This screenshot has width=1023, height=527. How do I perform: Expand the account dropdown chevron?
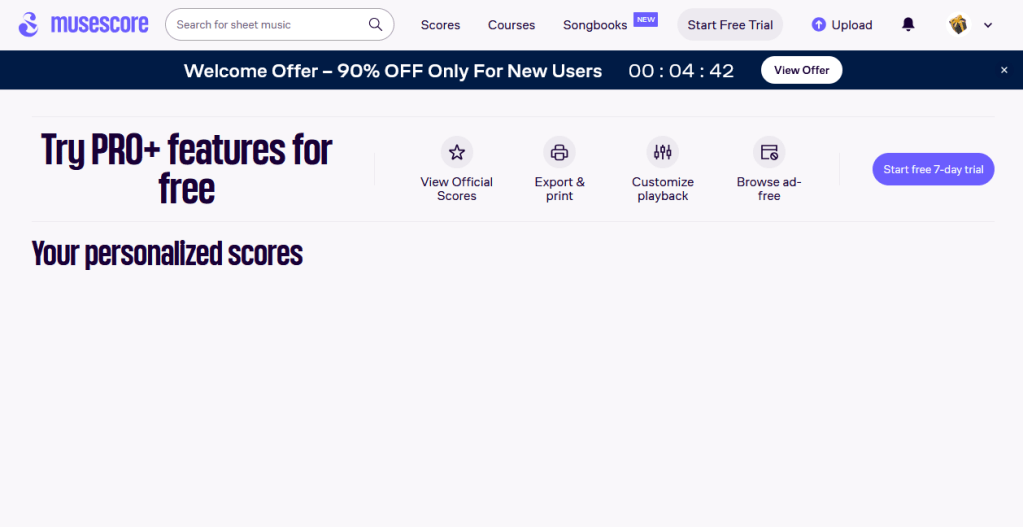click(x=988, y=26)
